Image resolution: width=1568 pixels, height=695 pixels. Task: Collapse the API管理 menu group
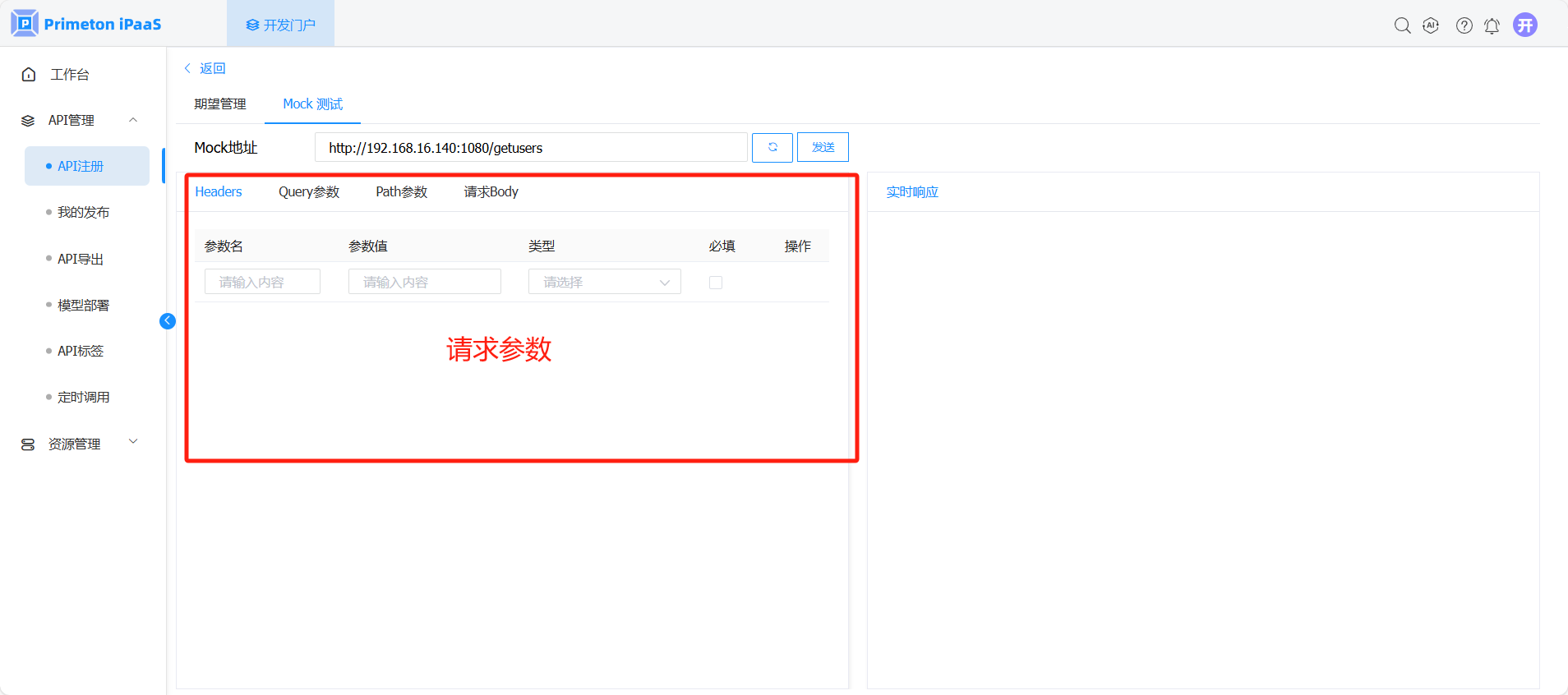(133, 120)
